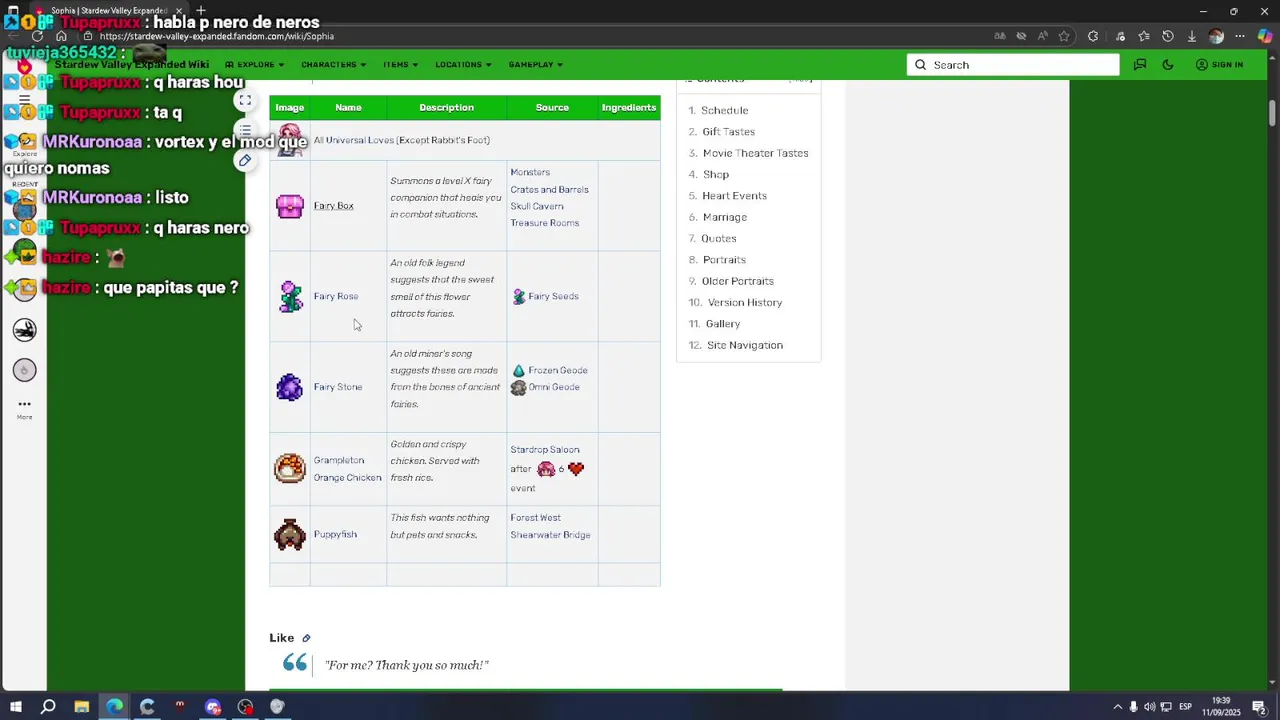
Task: Open the Stardrop Saloon link
Action: (545, 450)
